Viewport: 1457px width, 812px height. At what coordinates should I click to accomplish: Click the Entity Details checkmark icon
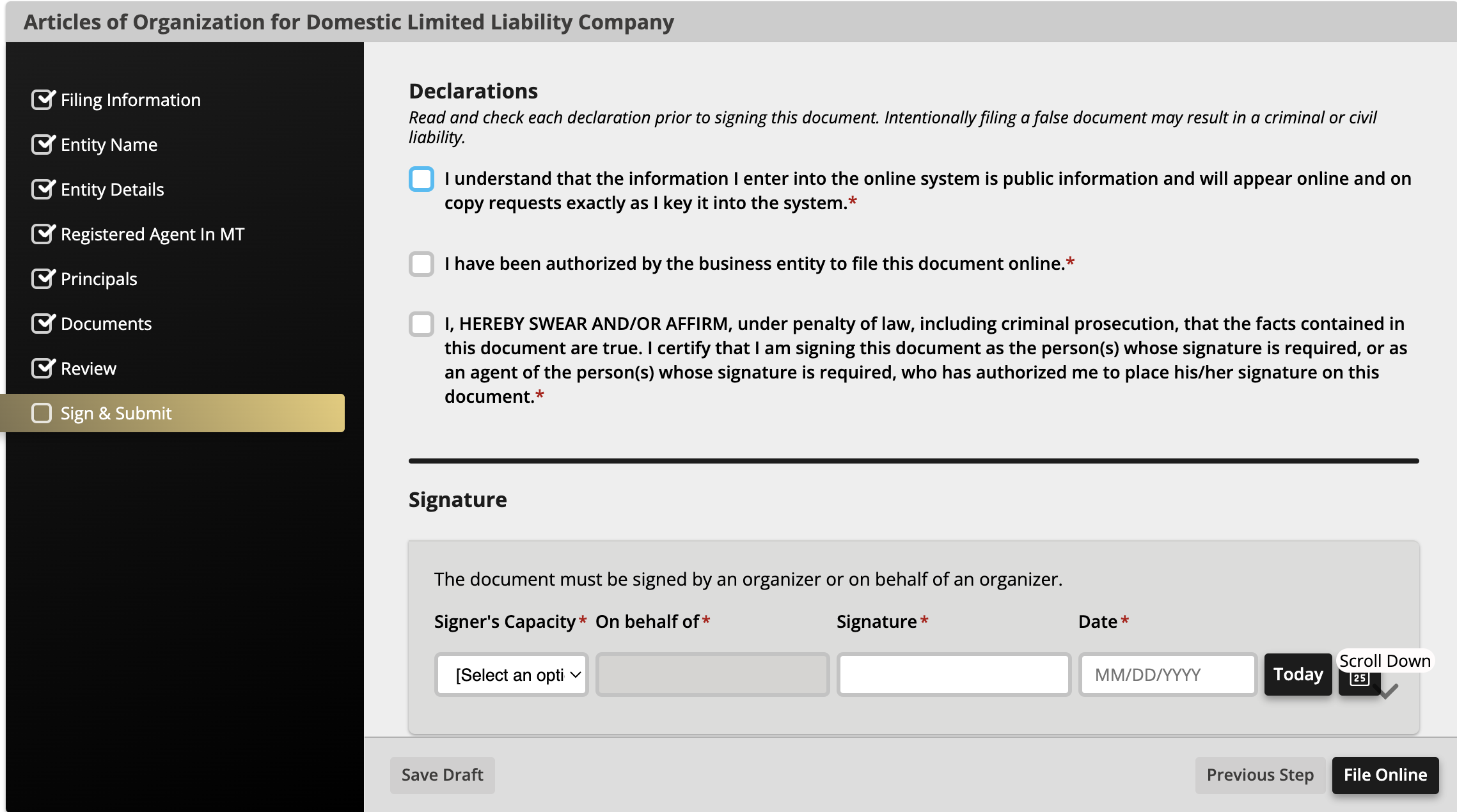point(43,189)
